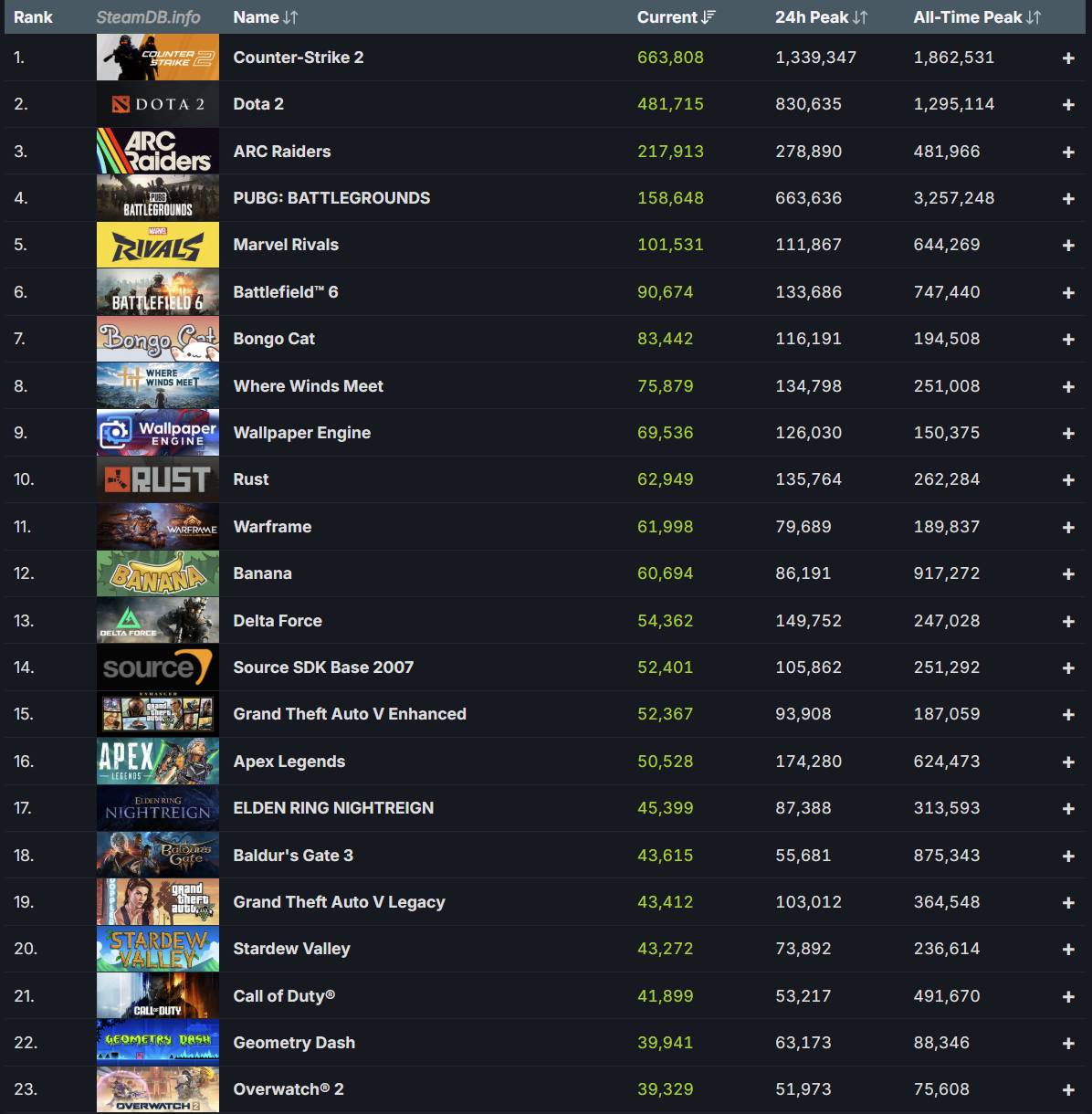Image resolution: width=1092 pixels, height=1114 pixels.
Task: Open Battlefield 6 thumbnail image
Action: [158, 292]
